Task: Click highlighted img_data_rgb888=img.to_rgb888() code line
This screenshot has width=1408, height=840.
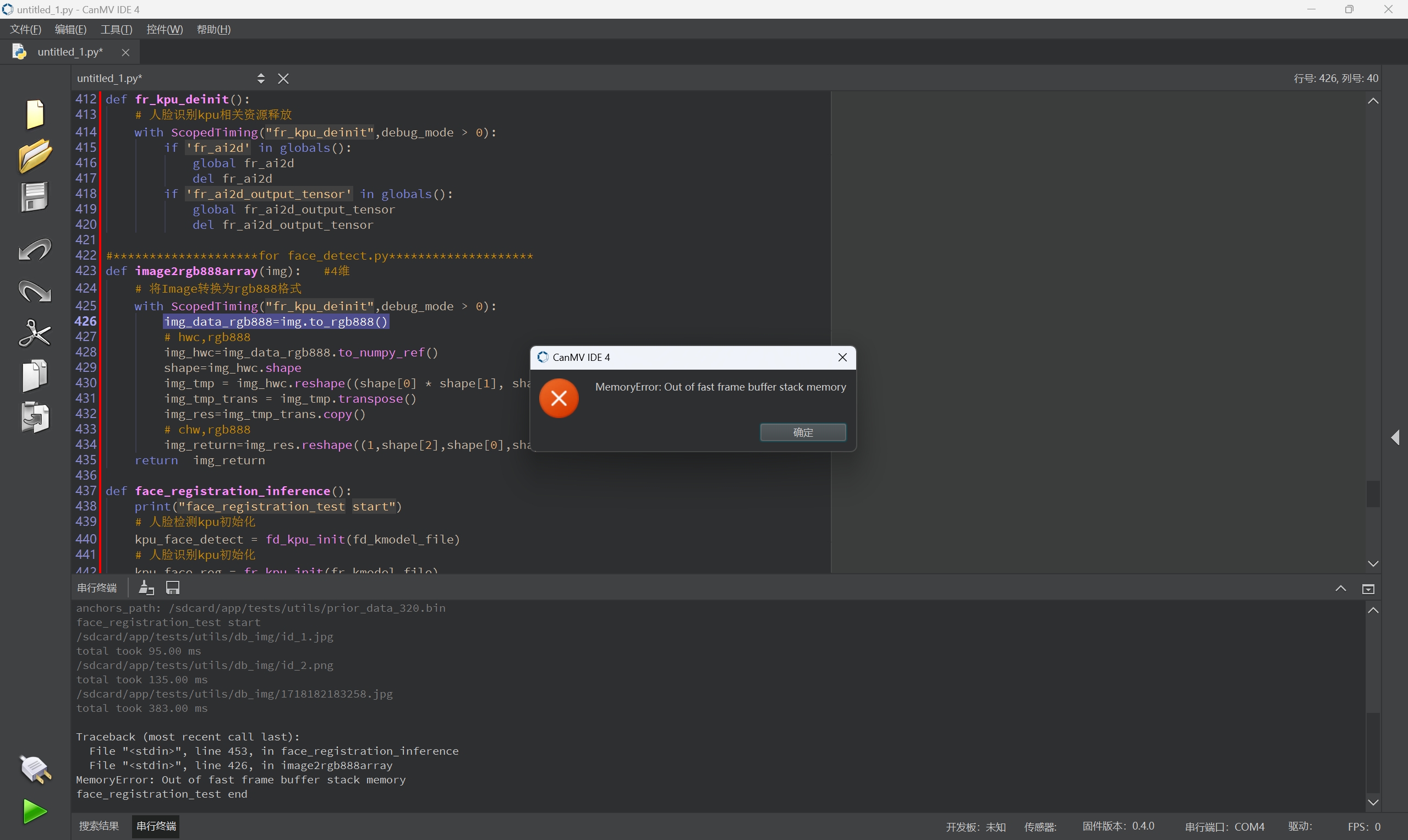Action: 276,321
